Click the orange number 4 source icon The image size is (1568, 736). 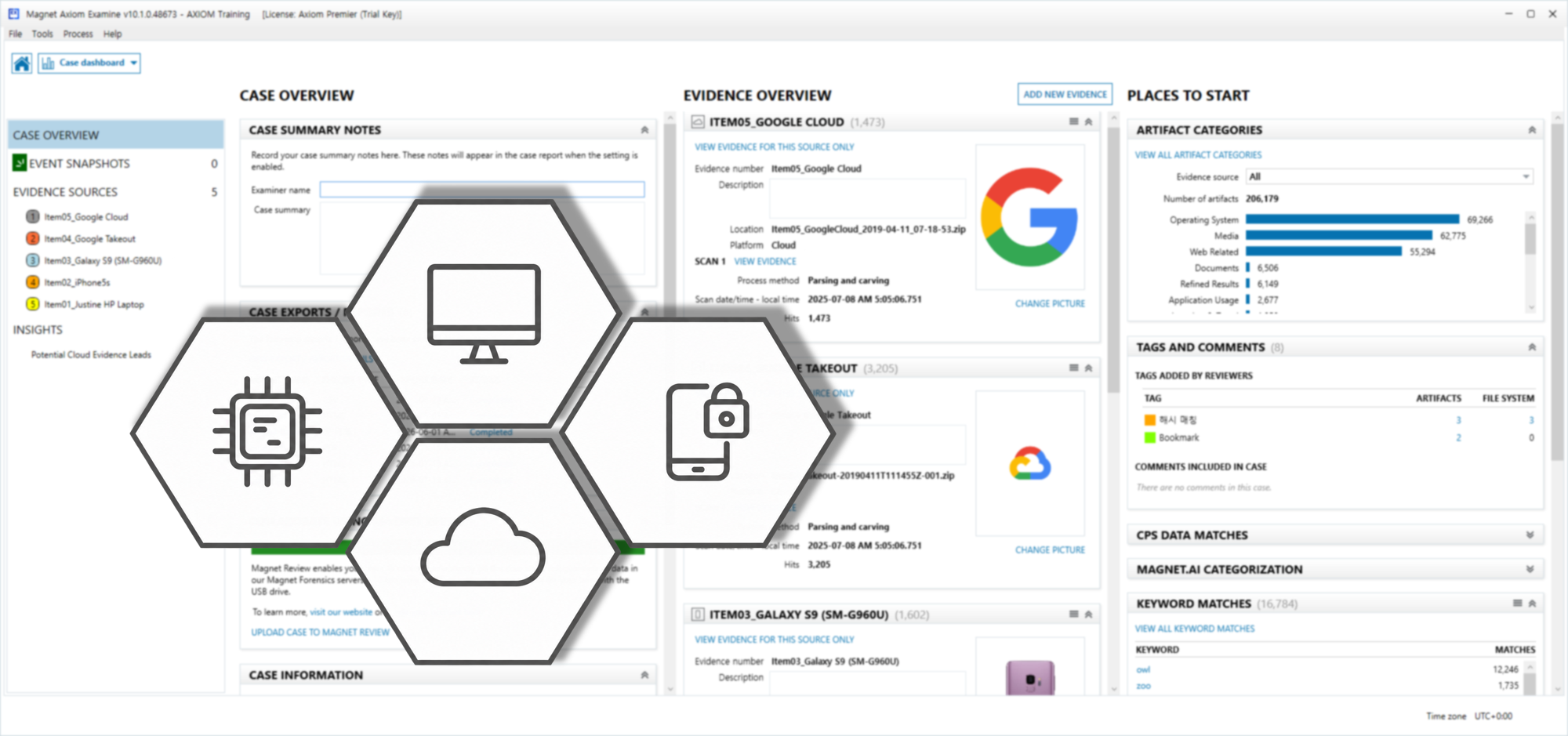click(x=33, y=282)
